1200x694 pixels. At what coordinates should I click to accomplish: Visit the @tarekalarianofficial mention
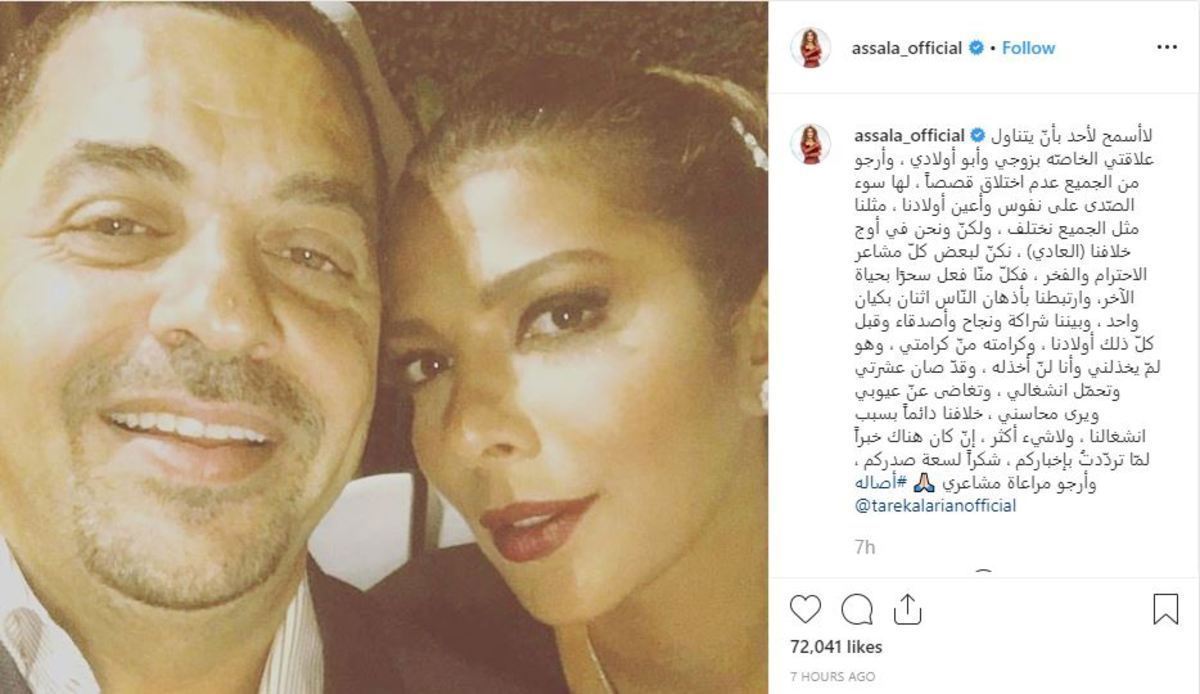(934, 505)
